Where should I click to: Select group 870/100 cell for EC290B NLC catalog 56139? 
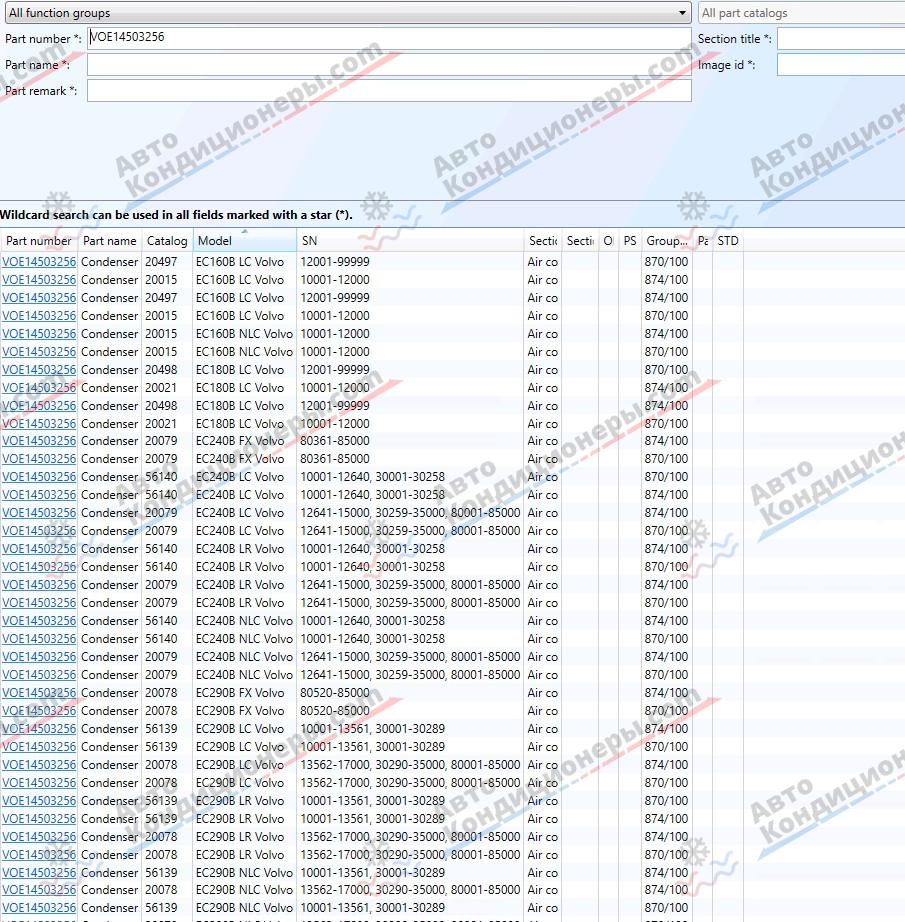pos(667,908)
